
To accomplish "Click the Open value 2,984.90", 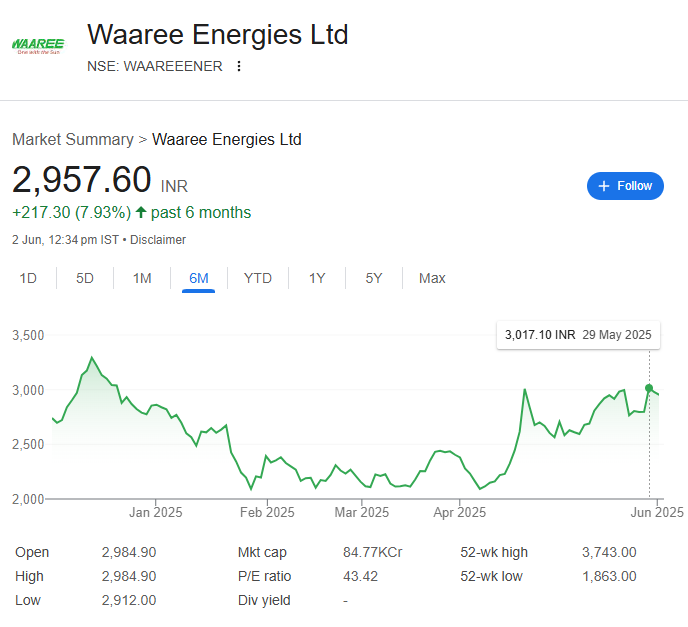I will pos(129,552).
